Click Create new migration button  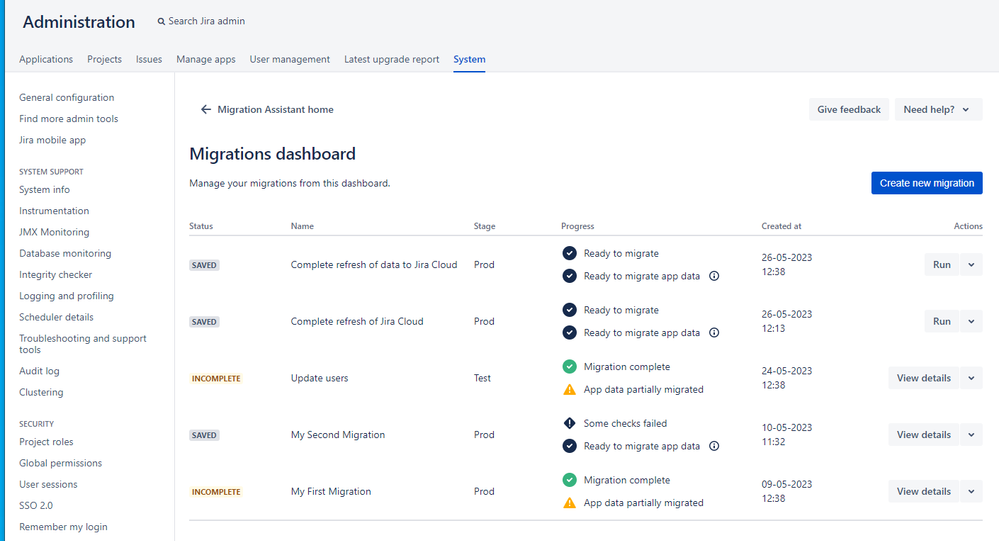click(926, 183)
